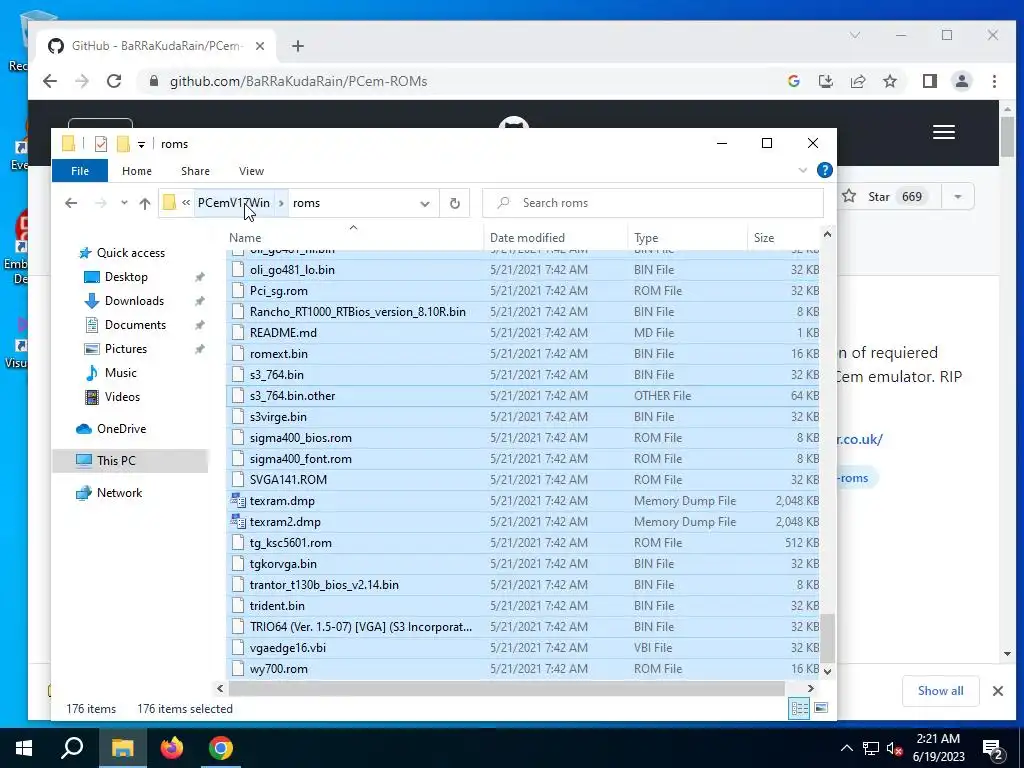Open Documents in navigation pane
Screen dimensions: 1024x768
[x=135, y=325]
